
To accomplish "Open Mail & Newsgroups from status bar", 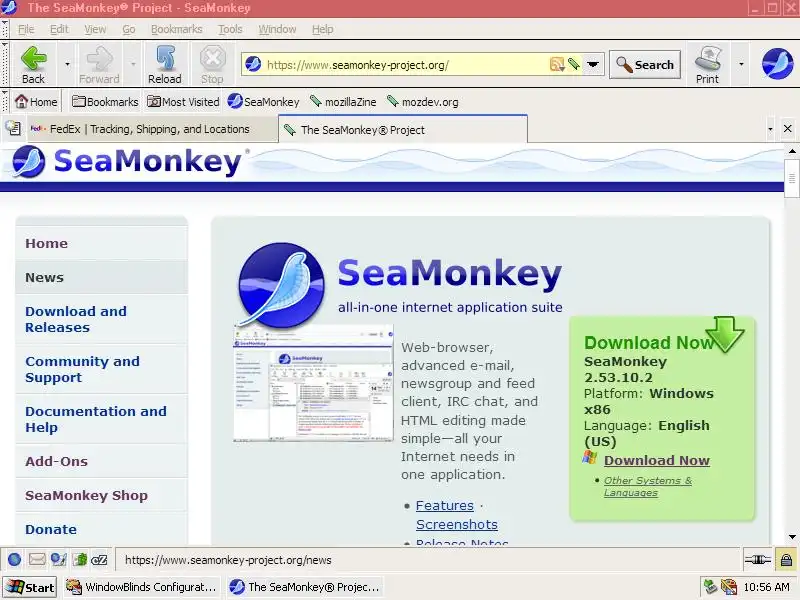I will click(x=37, y=560).
